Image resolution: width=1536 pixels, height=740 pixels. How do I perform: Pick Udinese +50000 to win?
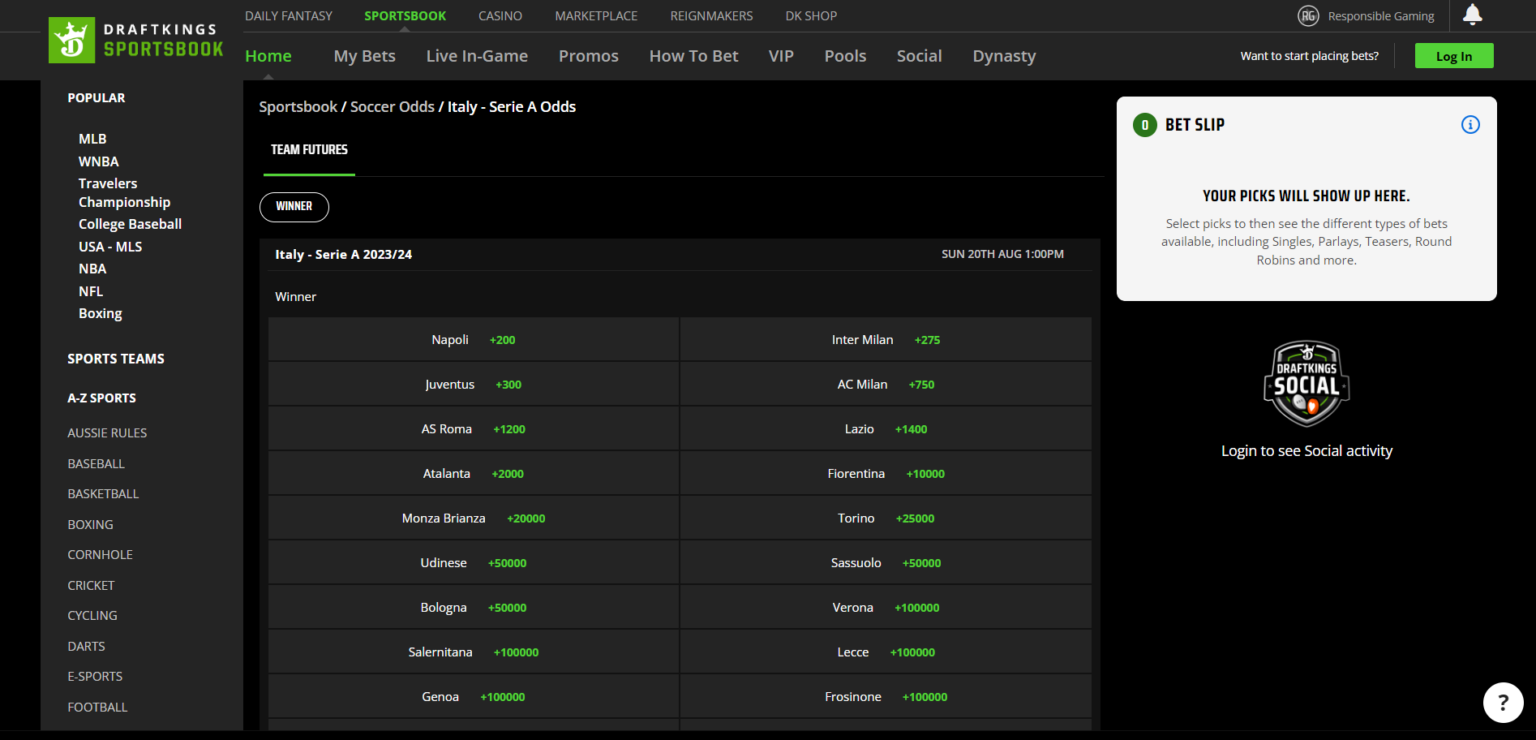(x=474, y=563)
